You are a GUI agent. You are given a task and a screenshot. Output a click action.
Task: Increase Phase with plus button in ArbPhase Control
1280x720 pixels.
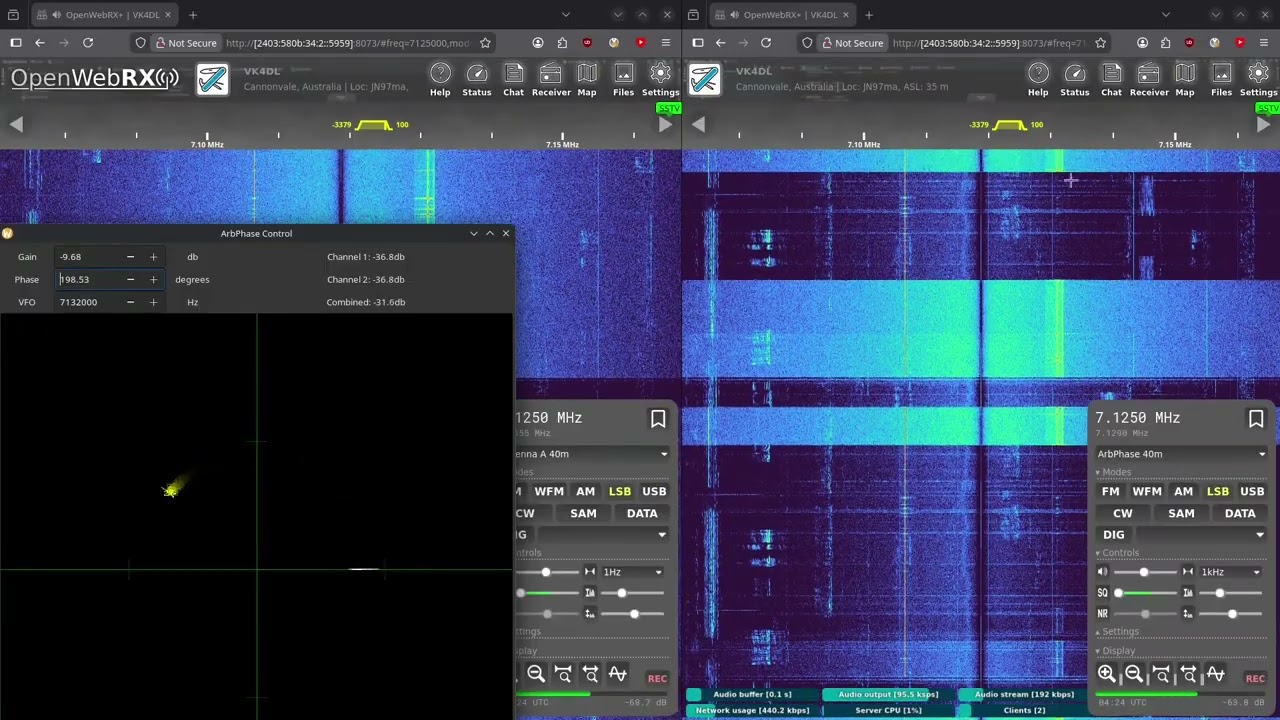coord(153,280)
